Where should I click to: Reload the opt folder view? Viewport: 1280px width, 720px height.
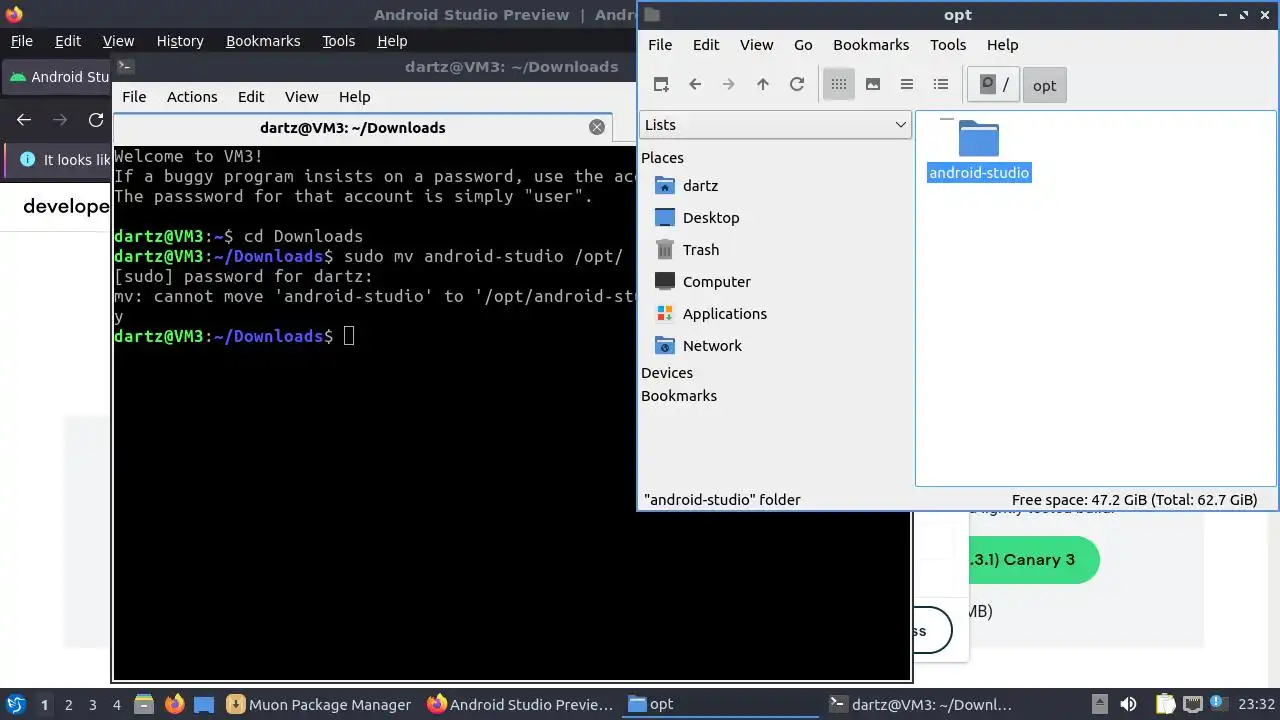pos(797,84)
